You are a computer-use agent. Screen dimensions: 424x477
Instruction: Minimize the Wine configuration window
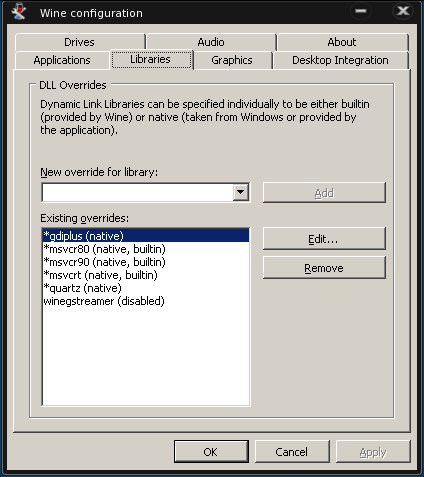[x=361, y=11]
